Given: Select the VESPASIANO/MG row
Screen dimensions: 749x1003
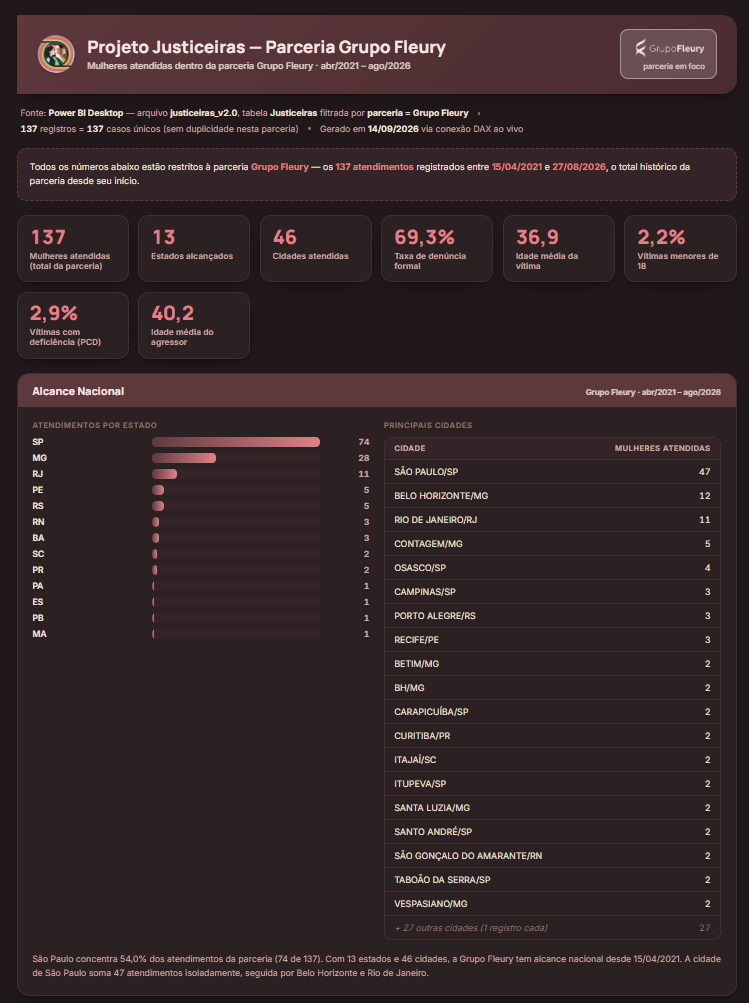Looking at the screenshot, I should [552, 904].
